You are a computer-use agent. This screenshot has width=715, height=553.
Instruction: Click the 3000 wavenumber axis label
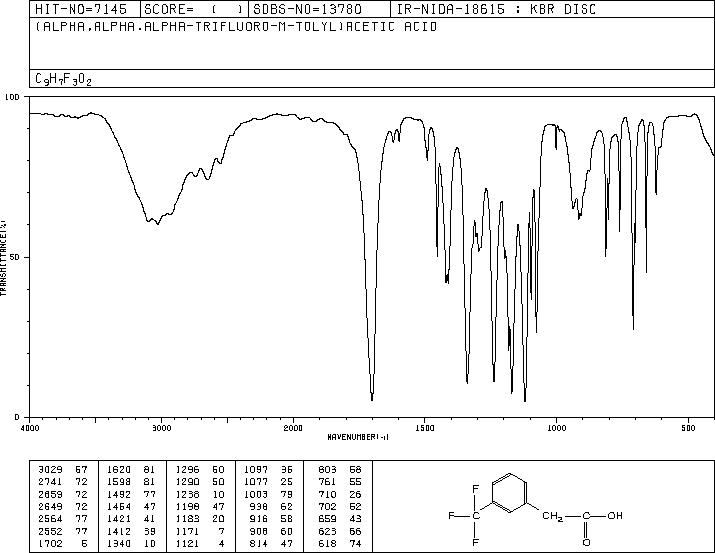(x=161, y=428)
